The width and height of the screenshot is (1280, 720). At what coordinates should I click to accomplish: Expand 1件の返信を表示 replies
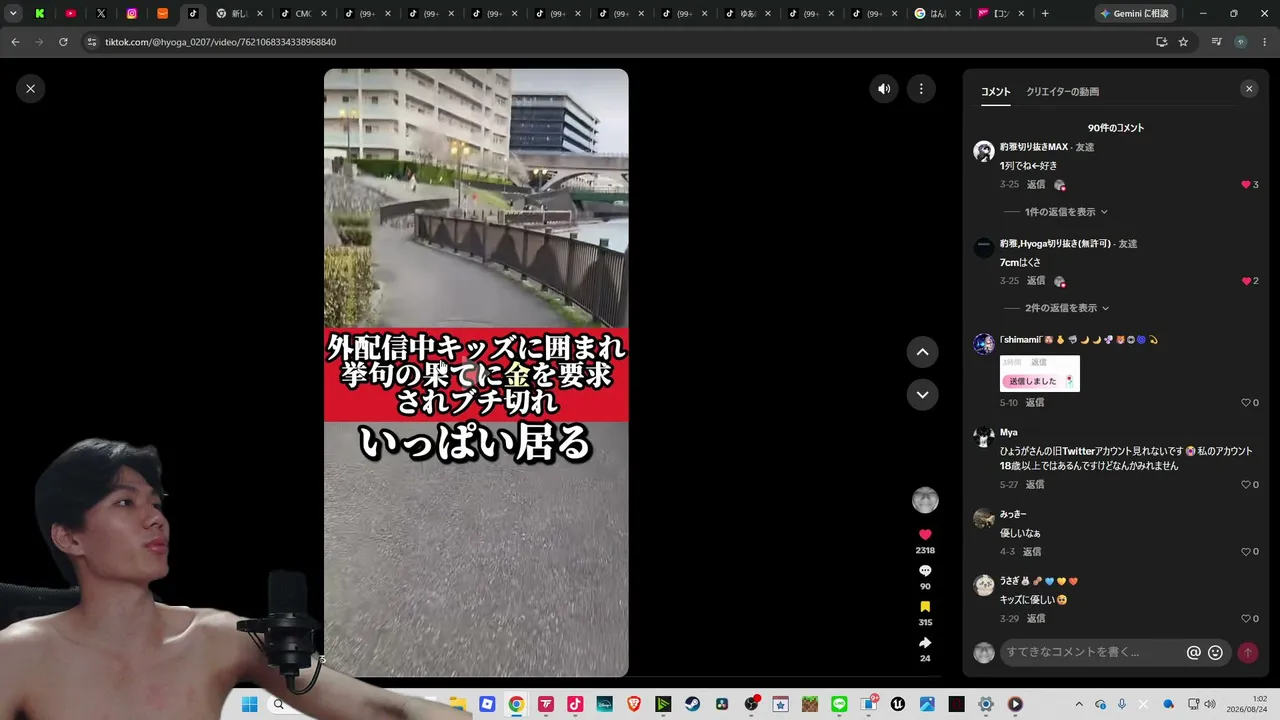[x=1066, y=212]
